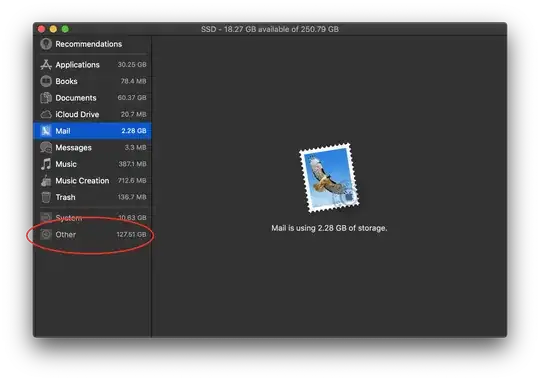
Task: Select the Documents sidebar icon
Action: tap(46, 98)
